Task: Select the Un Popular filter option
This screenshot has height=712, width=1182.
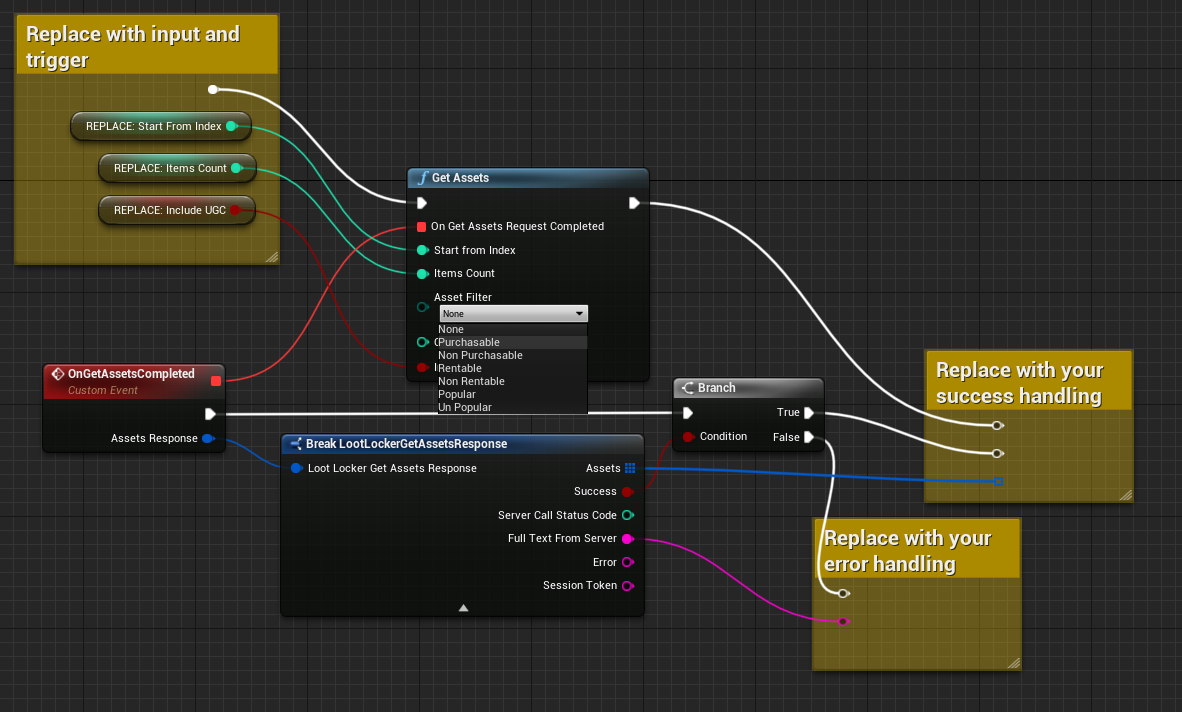Action: tap(464, 407)
